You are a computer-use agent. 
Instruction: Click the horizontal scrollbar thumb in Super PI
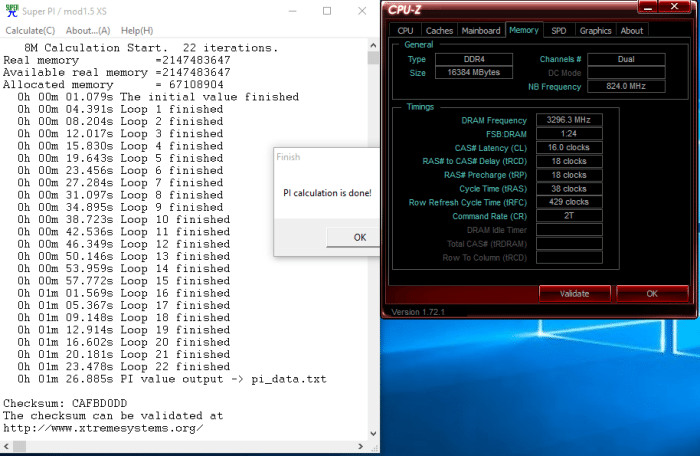coord(19,446)
